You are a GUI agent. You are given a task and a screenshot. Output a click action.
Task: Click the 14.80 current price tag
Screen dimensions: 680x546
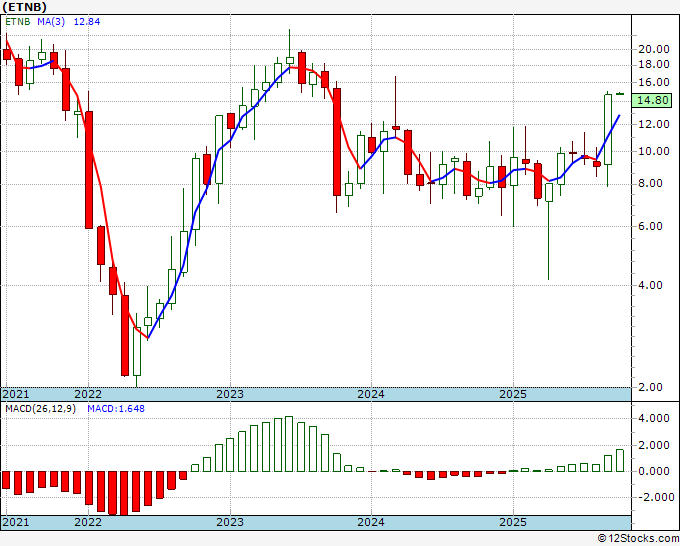(653, 100)
